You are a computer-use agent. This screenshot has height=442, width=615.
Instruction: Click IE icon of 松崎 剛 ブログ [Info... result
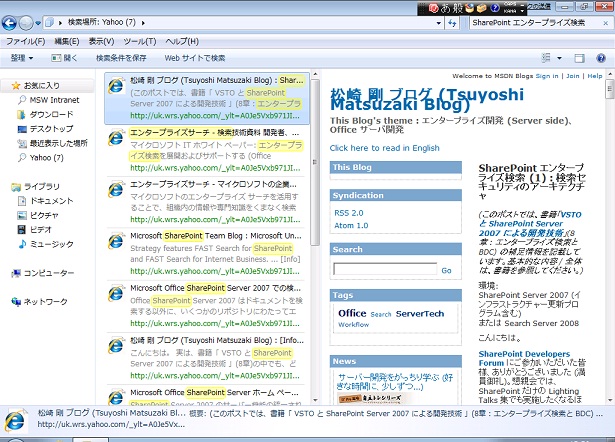pyautogui.click(x=116, y=346)
